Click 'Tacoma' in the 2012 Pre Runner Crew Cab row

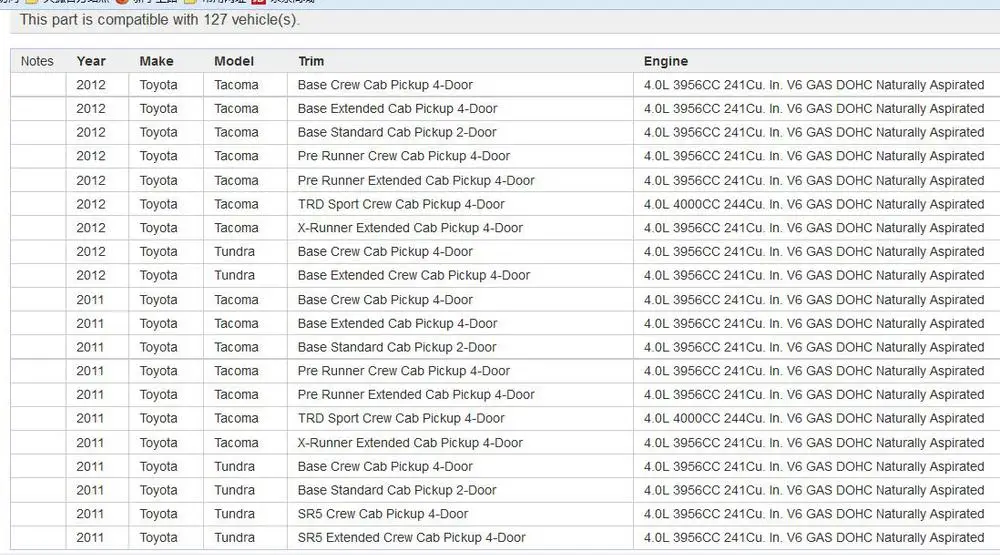pyautogui.click(x=236, y=156)
